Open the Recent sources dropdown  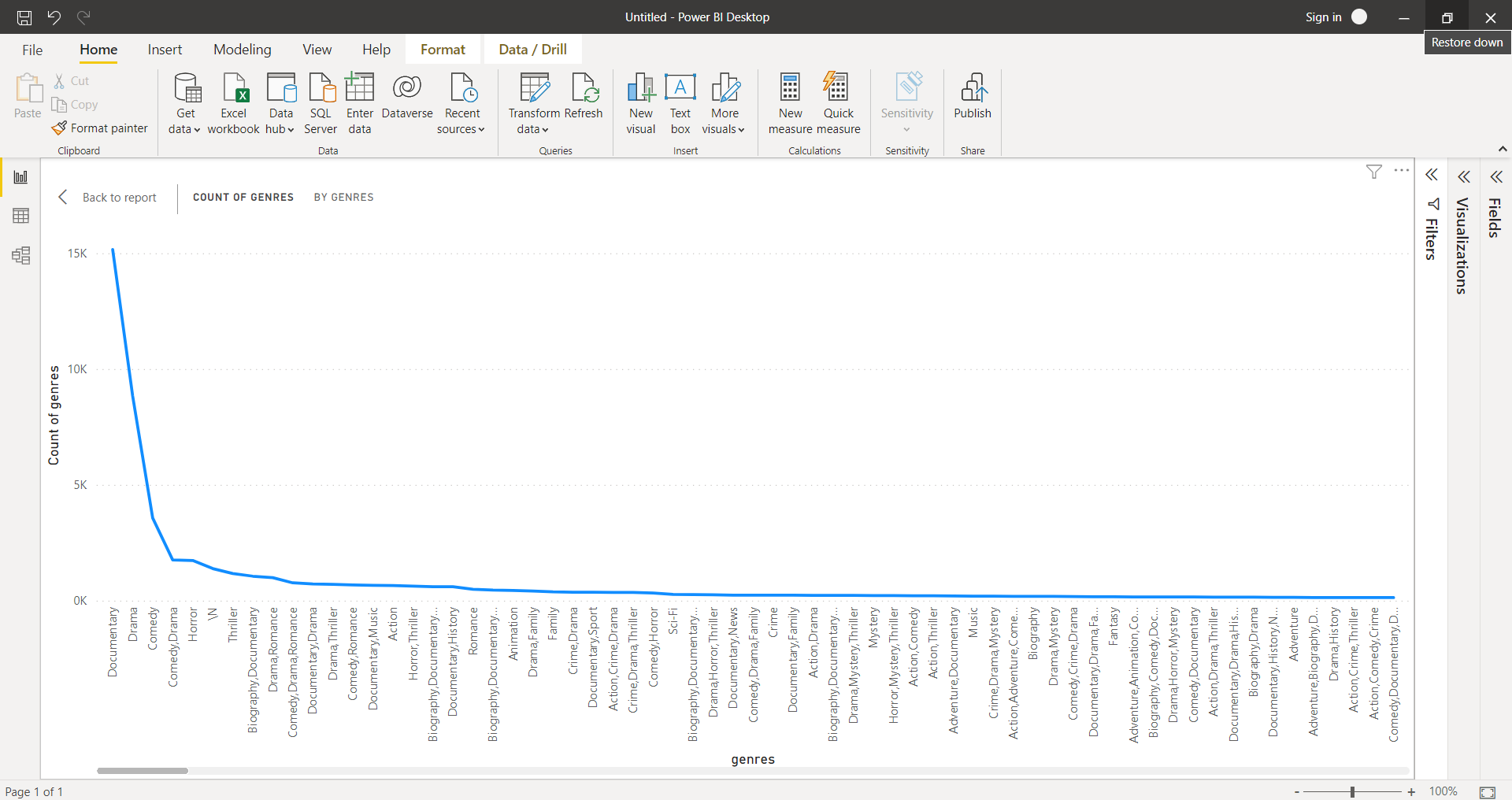click(x=461, y=102)
